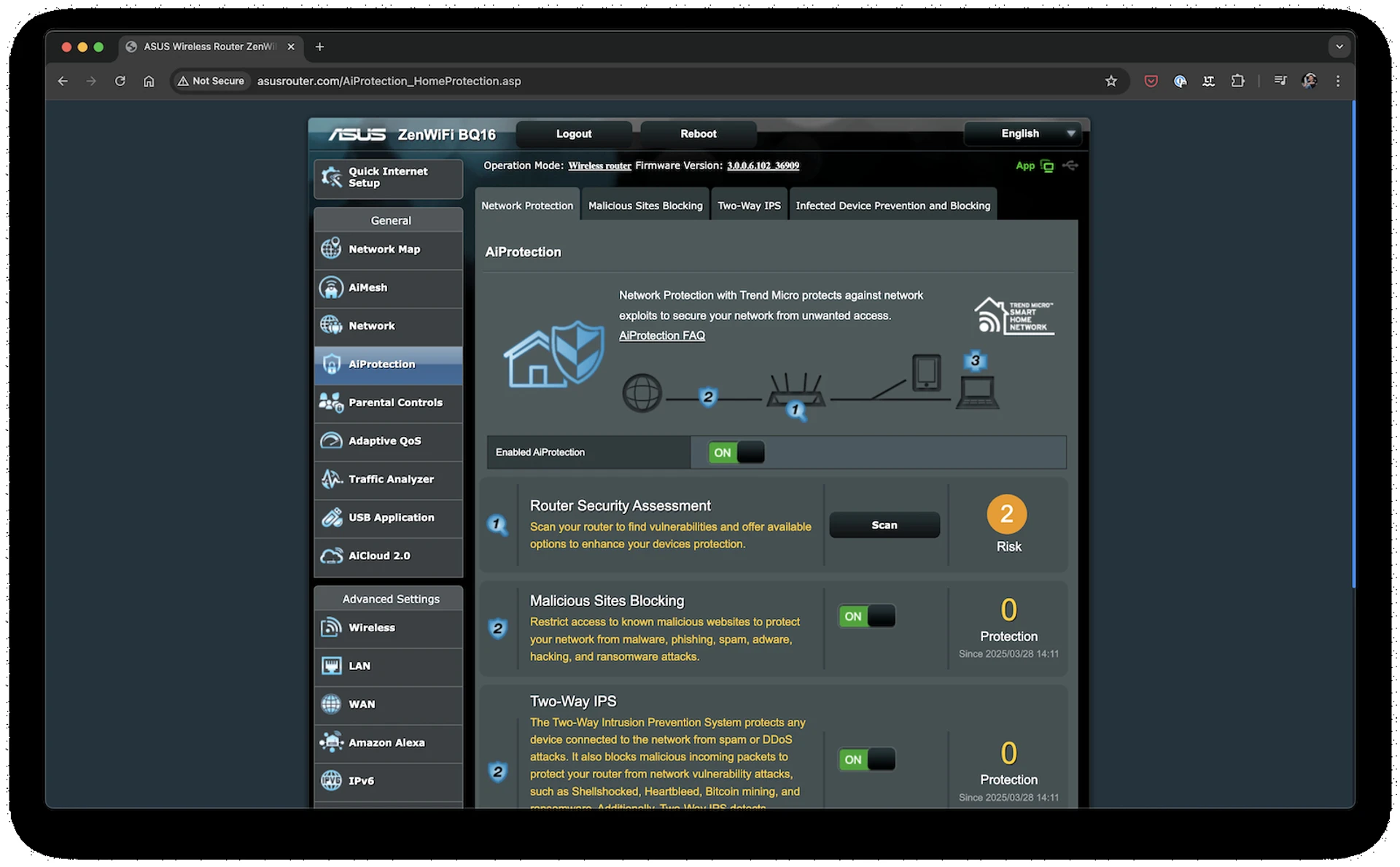
Task: Toggle Malicious Sites Blocking switch
Action: [x=866, y=616]
